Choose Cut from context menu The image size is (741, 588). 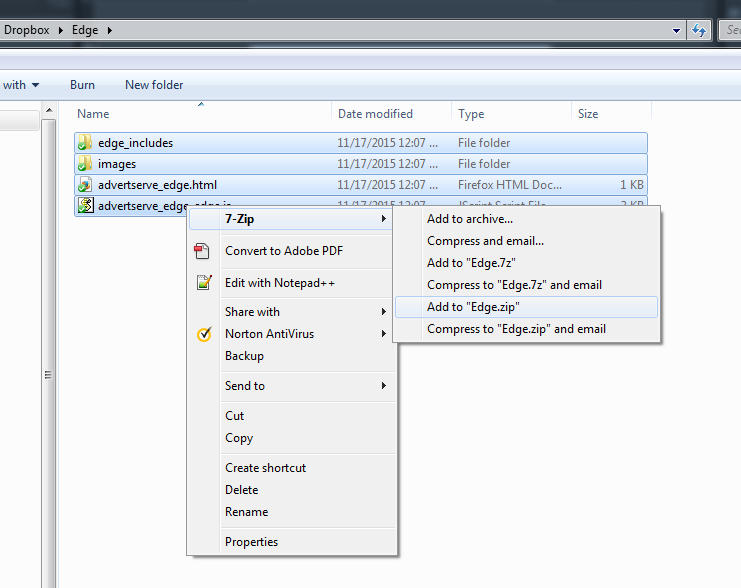pos(292,416)
